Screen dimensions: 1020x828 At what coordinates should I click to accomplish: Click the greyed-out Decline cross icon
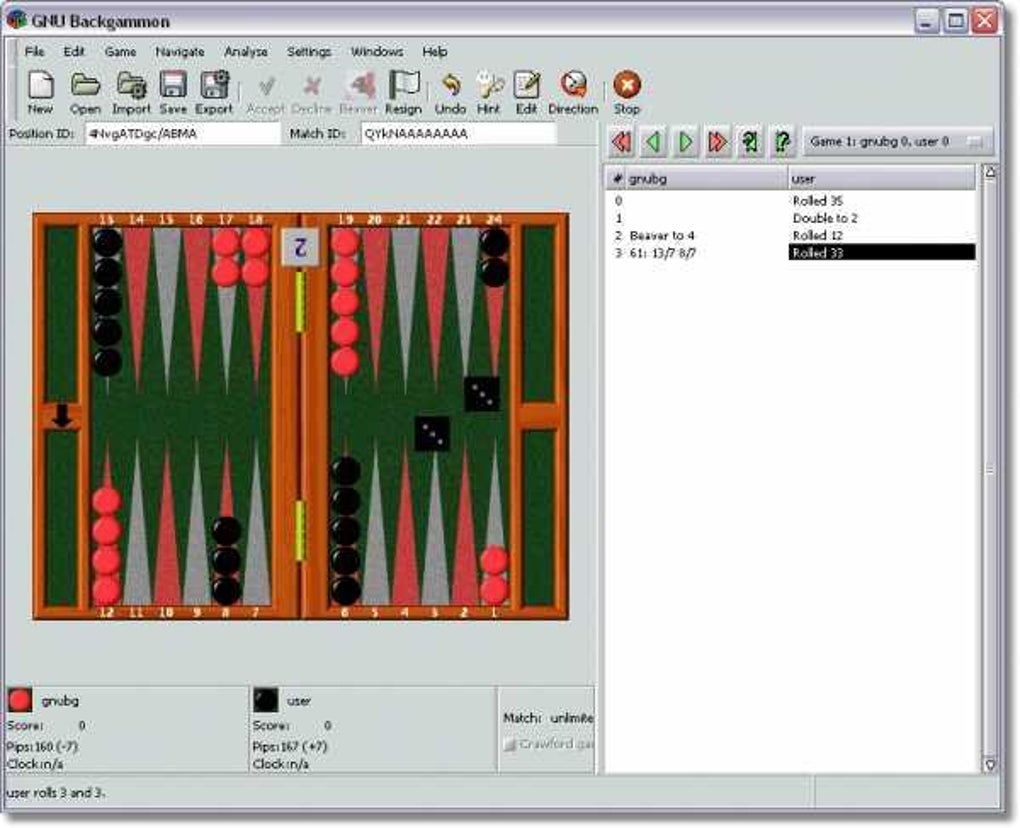click(312, 86)
